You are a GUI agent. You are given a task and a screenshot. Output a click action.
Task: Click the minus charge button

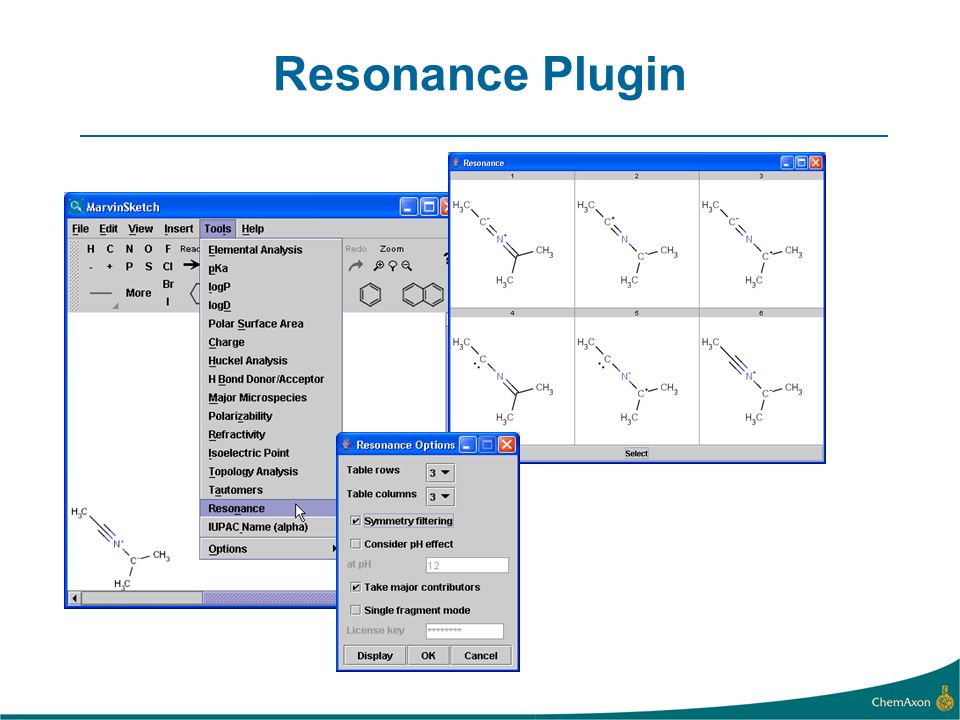[91, 267]
